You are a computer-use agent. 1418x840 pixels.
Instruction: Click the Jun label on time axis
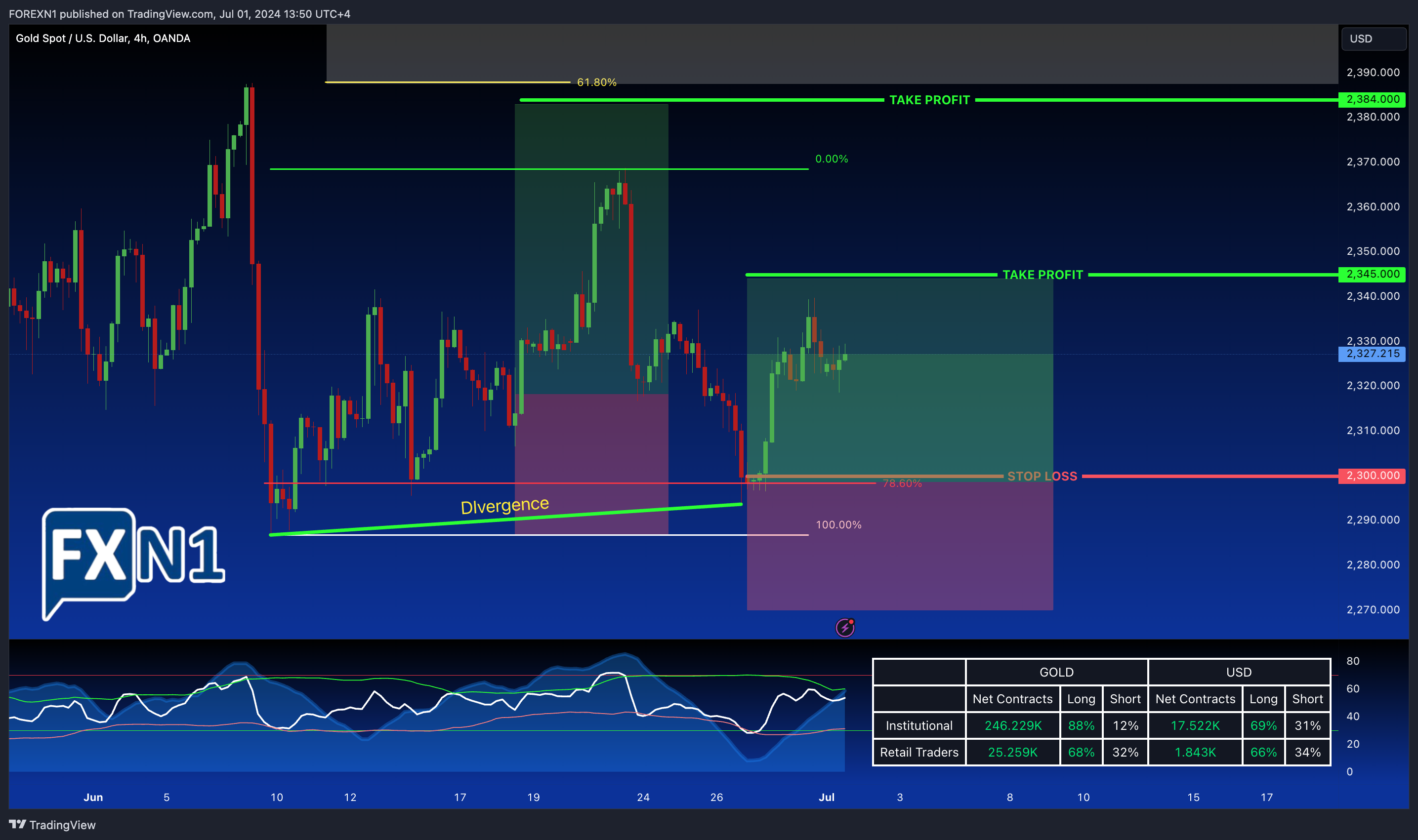(x=93, y=797)
